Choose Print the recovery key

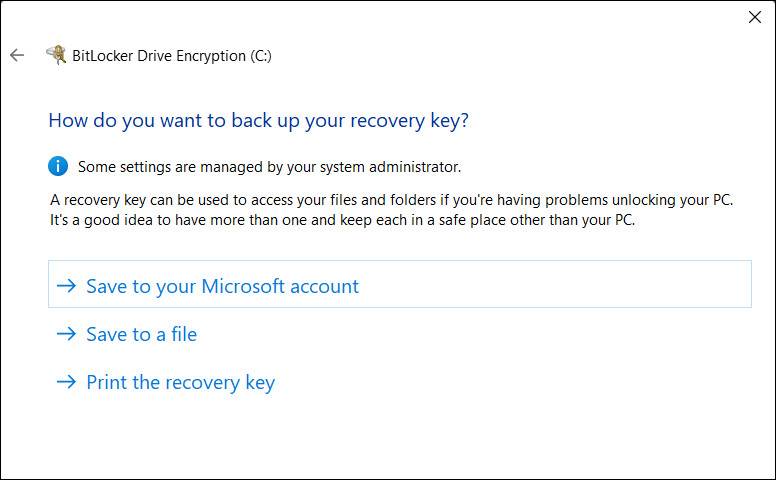click(x=180, y=382)
